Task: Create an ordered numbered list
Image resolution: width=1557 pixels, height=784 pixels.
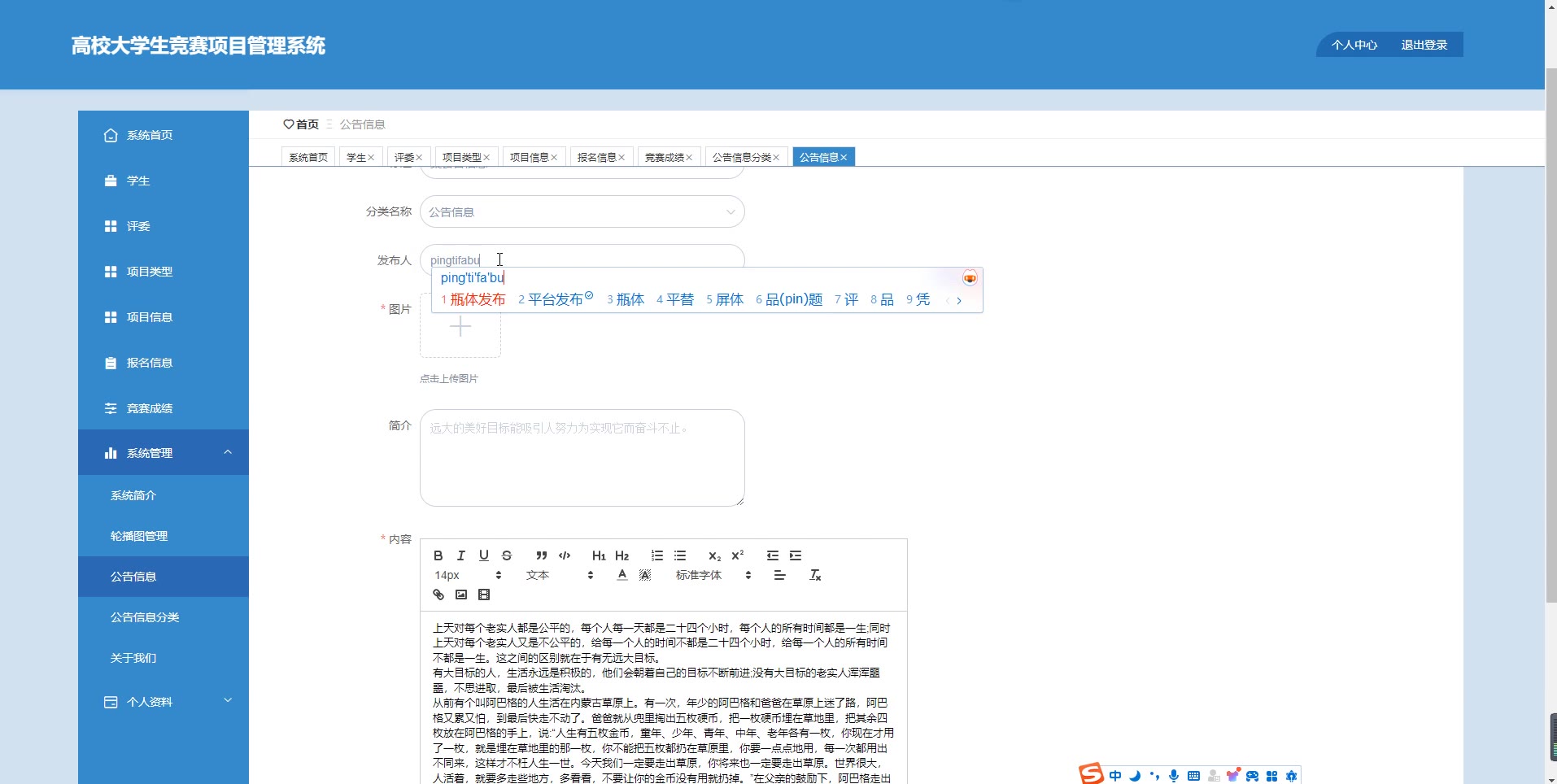Action: (657, 555)
